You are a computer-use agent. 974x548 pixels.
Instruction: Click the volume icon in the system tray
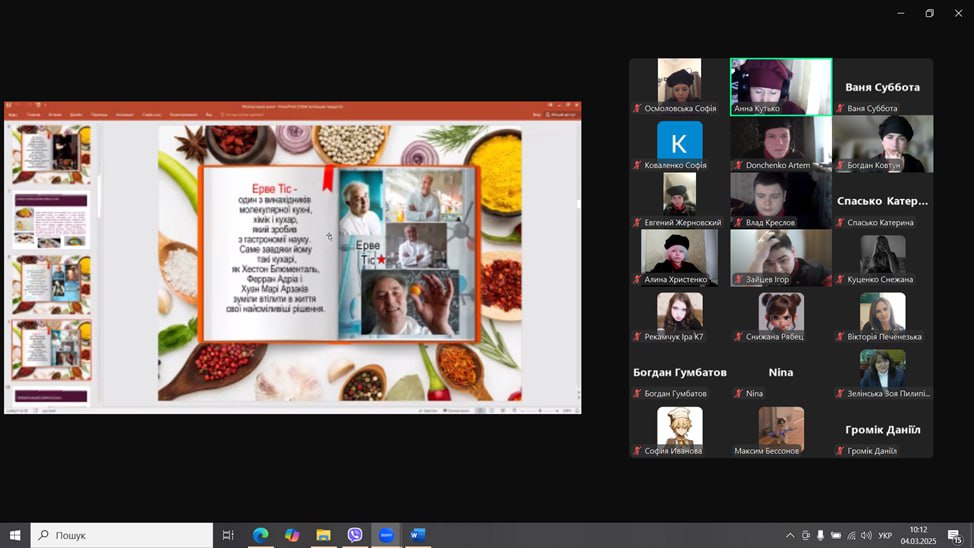click(x=867, y=536)
